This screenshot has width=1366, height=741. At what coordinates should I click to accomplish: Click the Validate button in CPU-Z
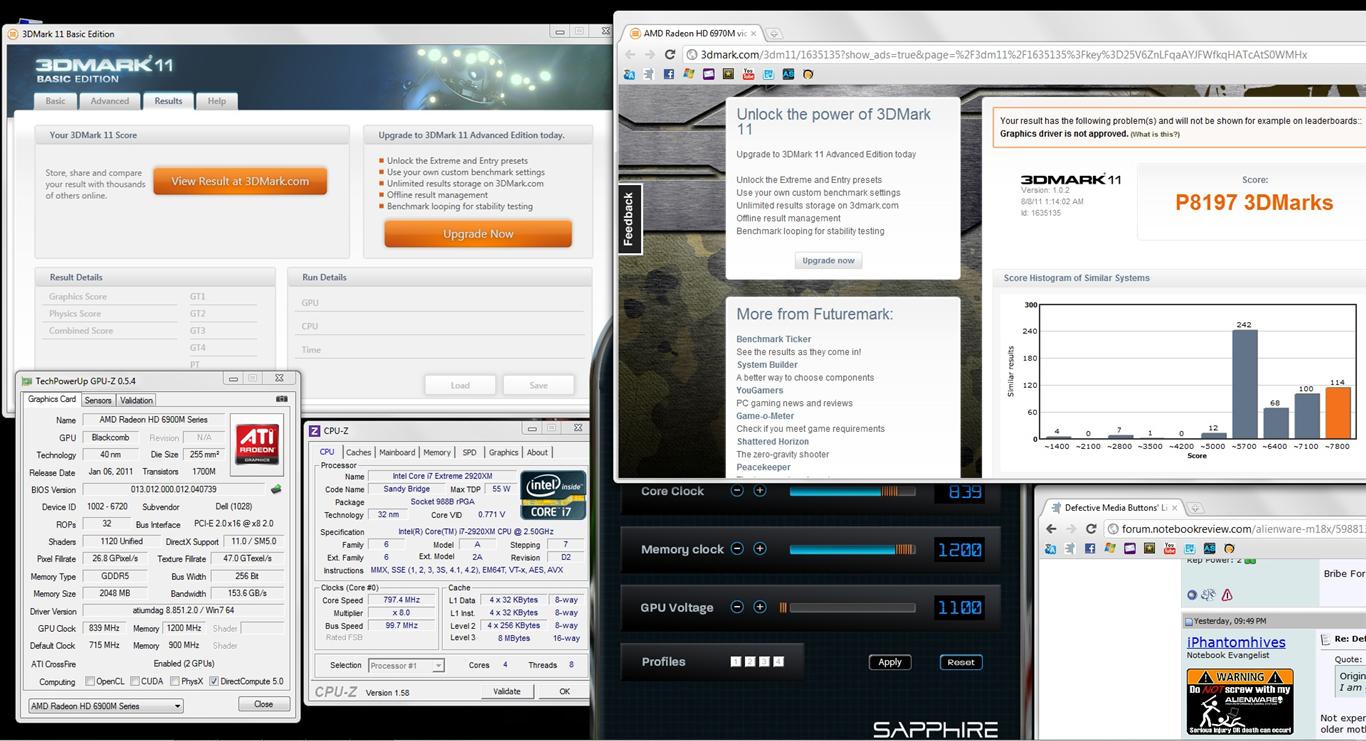click(507, 691)
